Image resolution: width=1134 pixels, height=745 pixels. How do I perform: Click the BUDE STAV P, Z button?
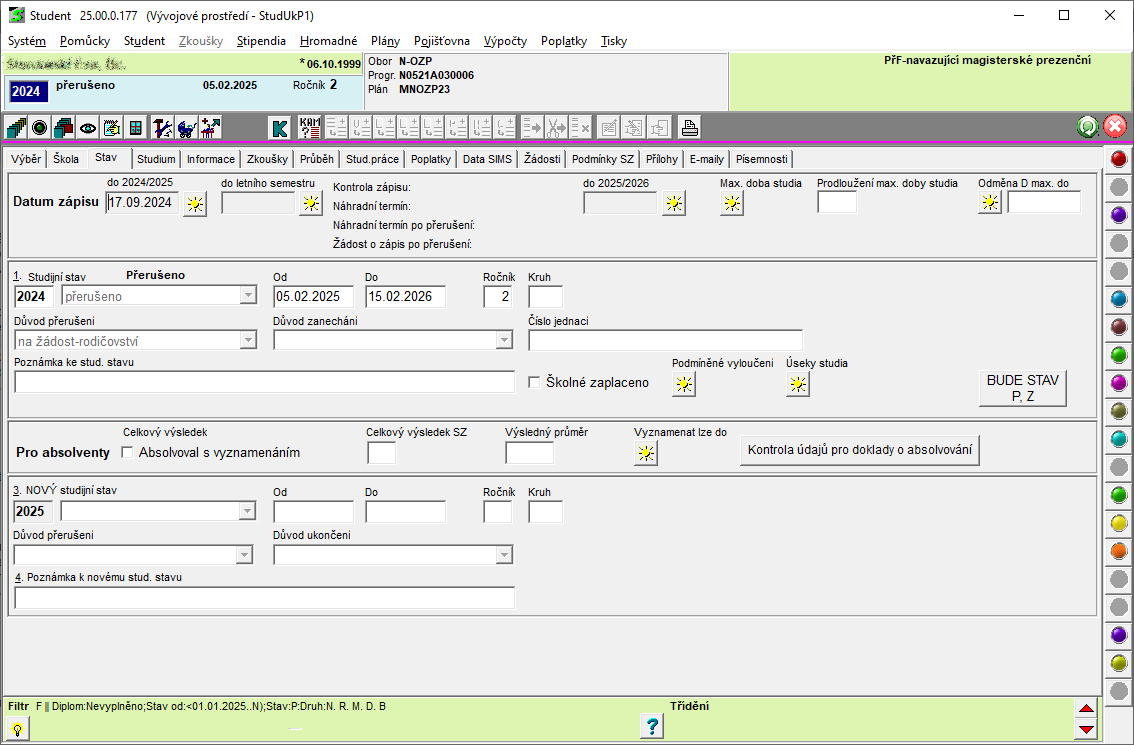[x=1022, y=388]
